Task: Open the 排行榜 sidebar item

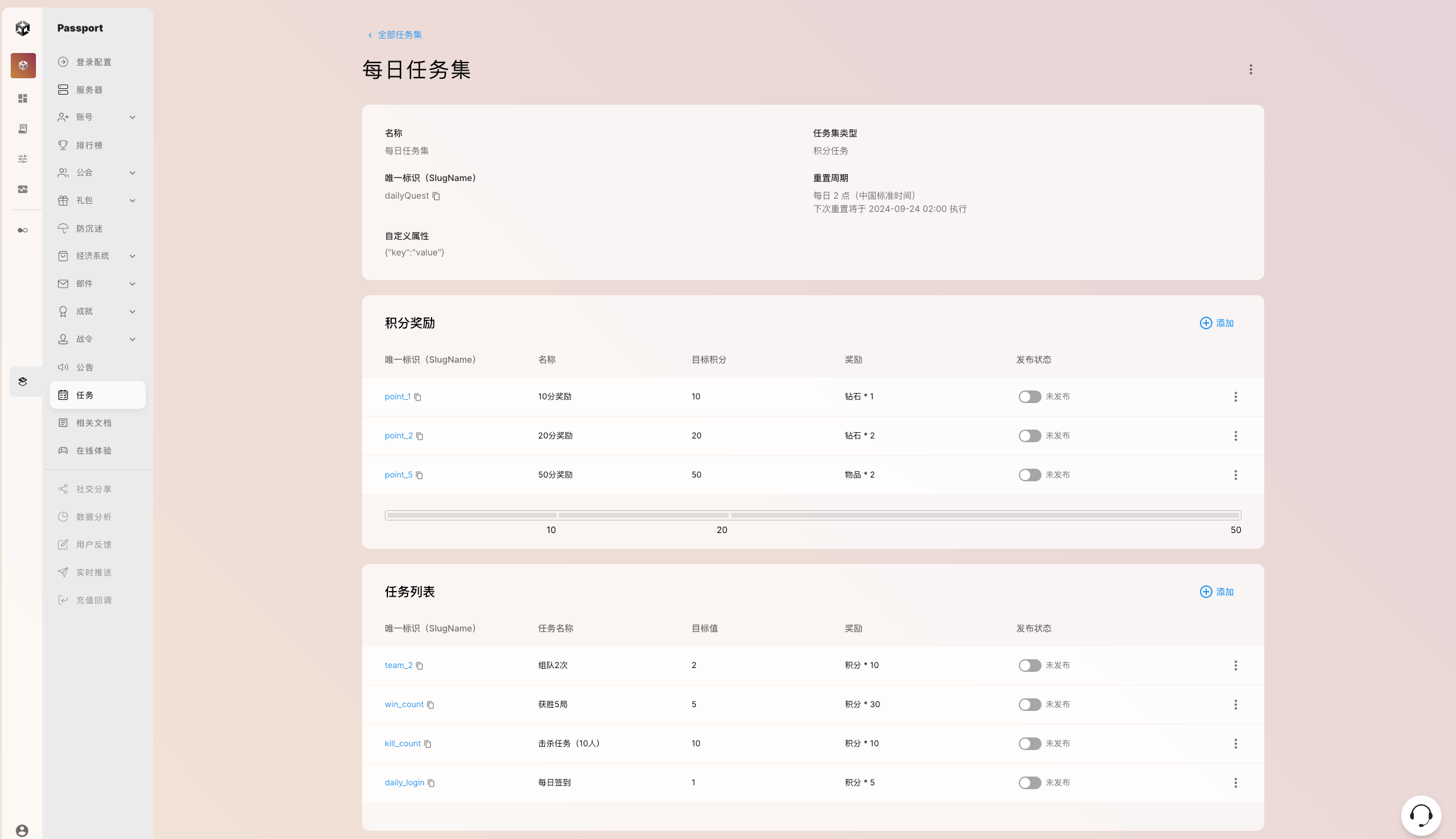Action: (90, 145)
